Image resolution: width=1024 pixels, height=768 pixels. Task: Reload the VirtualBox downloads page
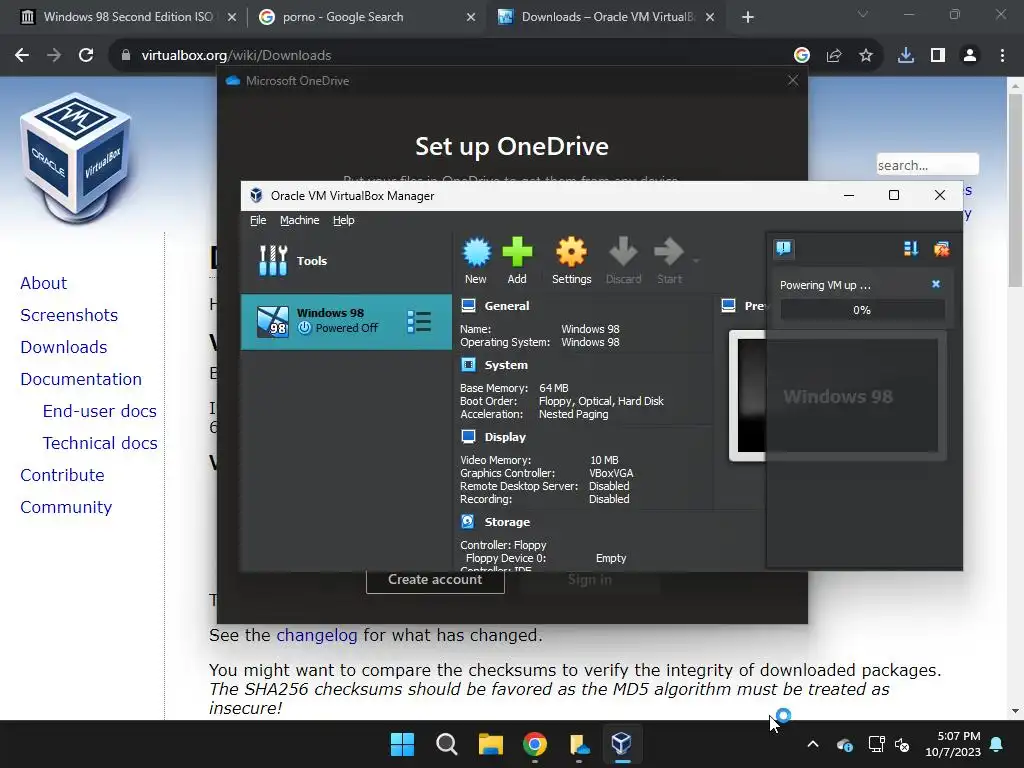[86, 56]
